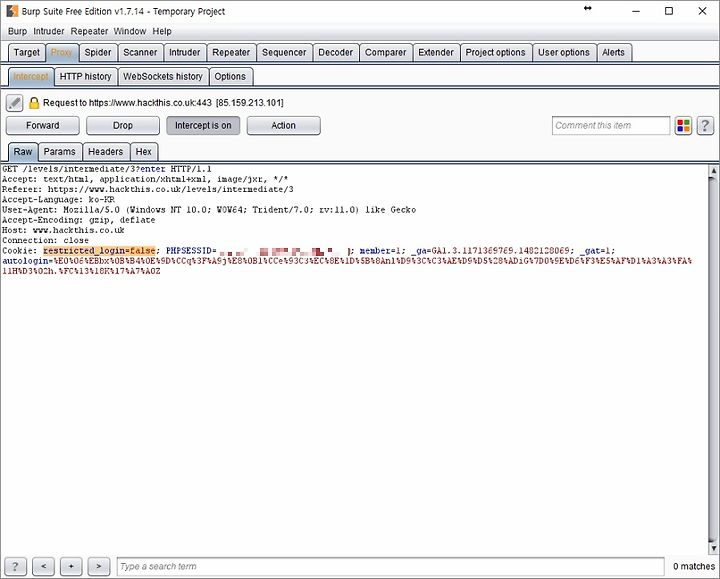Click the search term input field
Screen dimensions: 720x579
click(390, 566)
